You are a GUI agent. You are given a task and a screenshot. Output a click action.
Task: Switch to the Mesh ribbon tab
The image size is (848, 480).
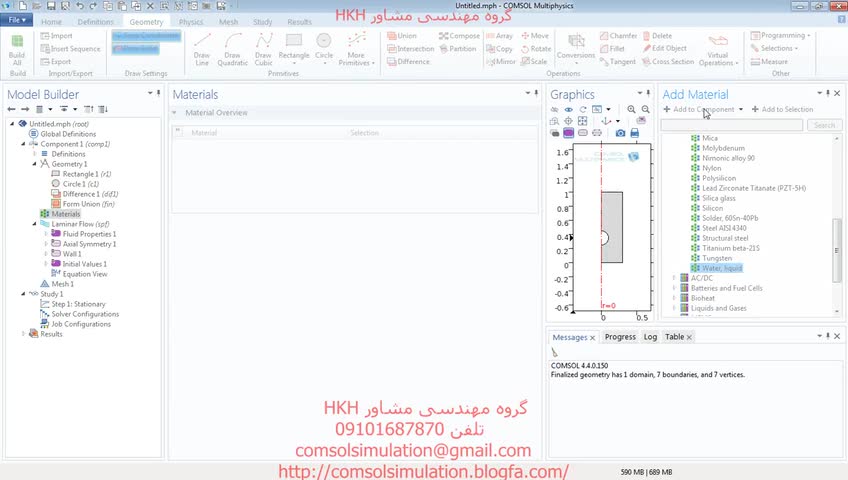click(x=228, y=22)
